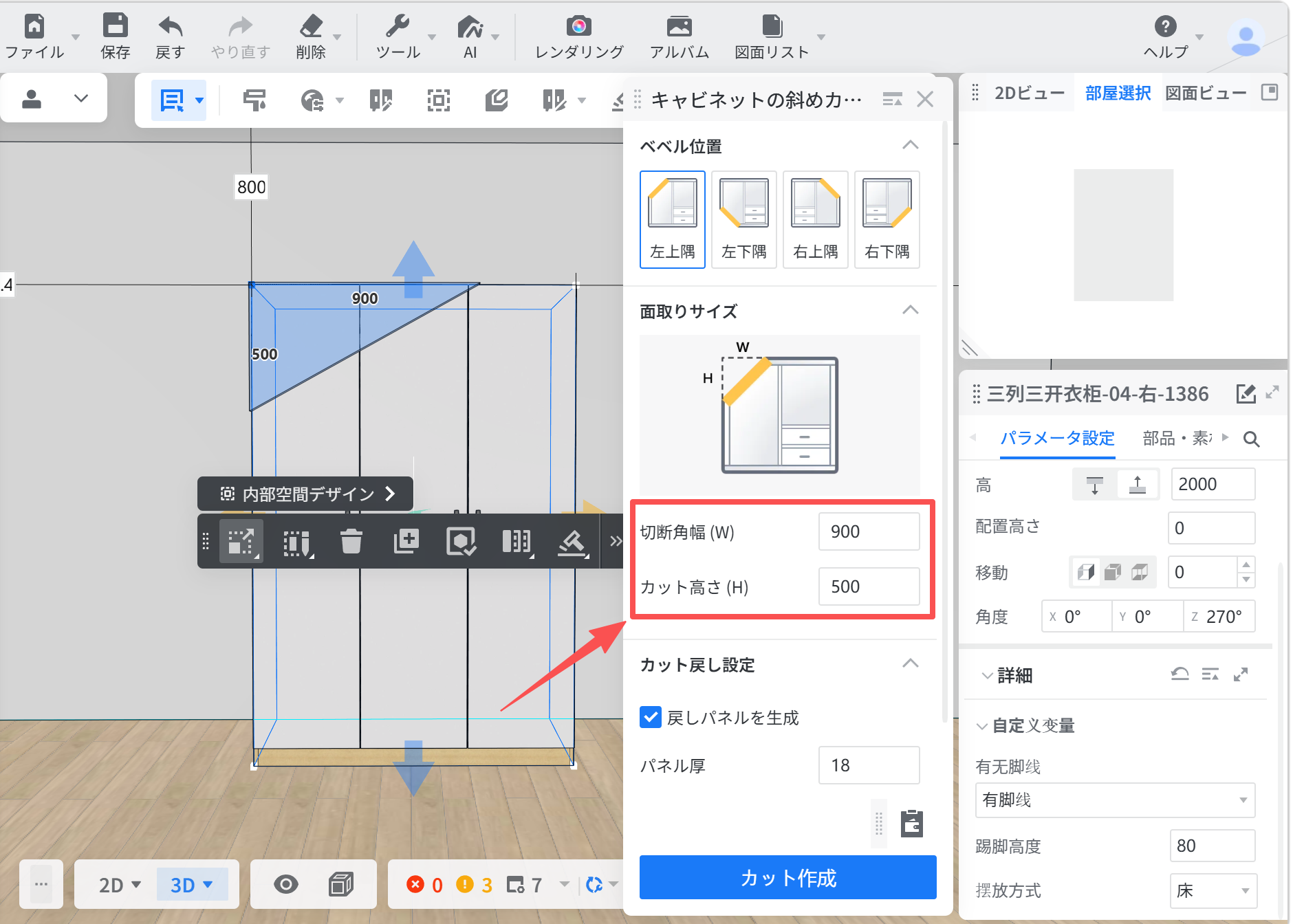This screenshot has width=1293, height=924.
Task: Open the 摆放方式 床 dropdown
Action: click(x=1213, y=891)
